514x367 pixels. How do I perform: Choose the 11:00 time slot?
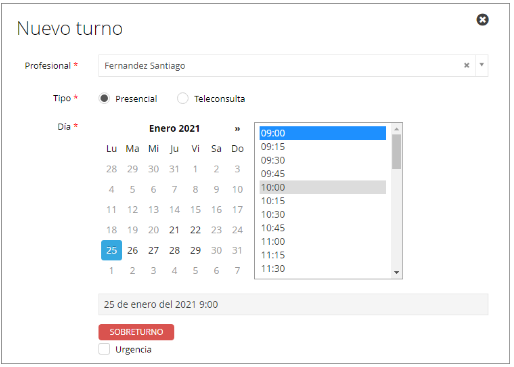coord(323,241)
